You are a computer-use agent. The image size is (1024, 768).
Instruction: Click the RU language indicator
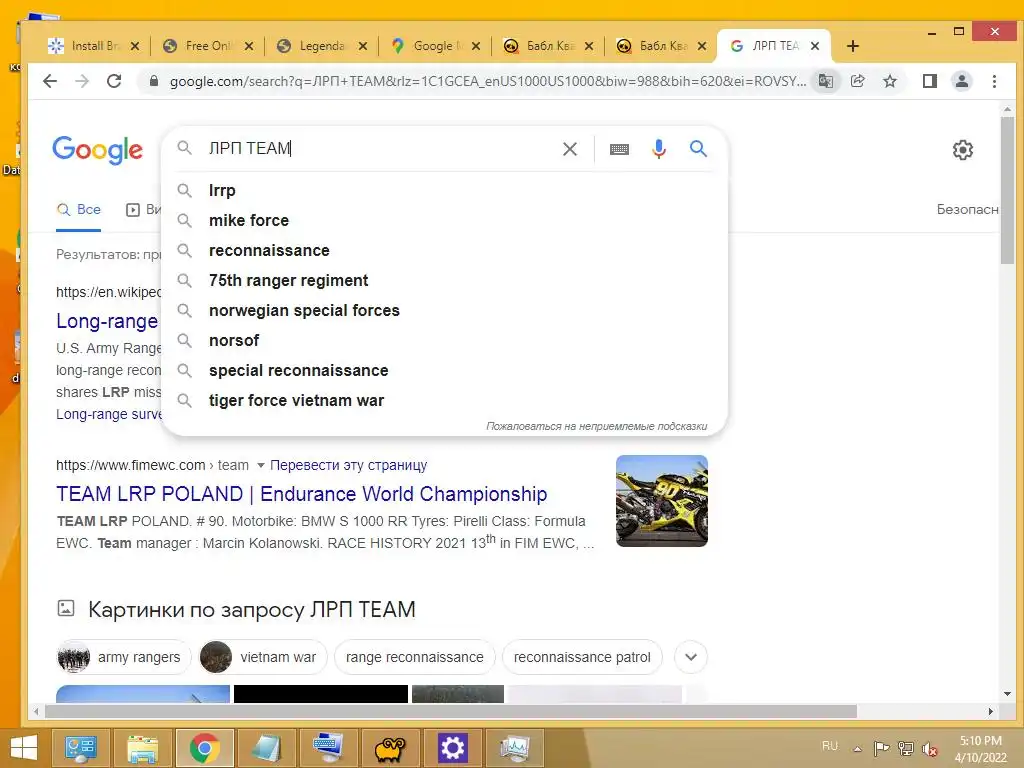pos(830,746)
